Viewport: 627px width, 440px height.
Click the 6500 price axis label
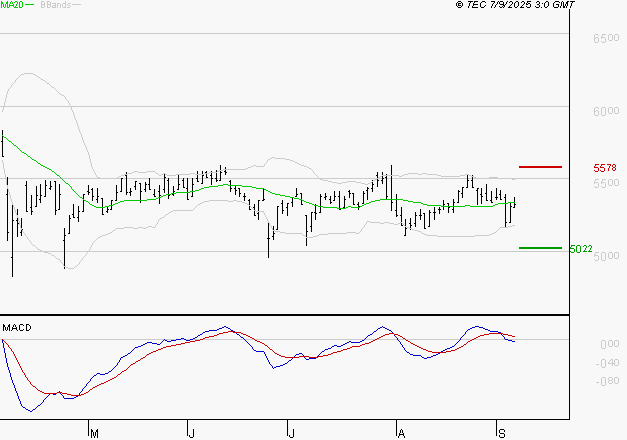pos(606,38)
